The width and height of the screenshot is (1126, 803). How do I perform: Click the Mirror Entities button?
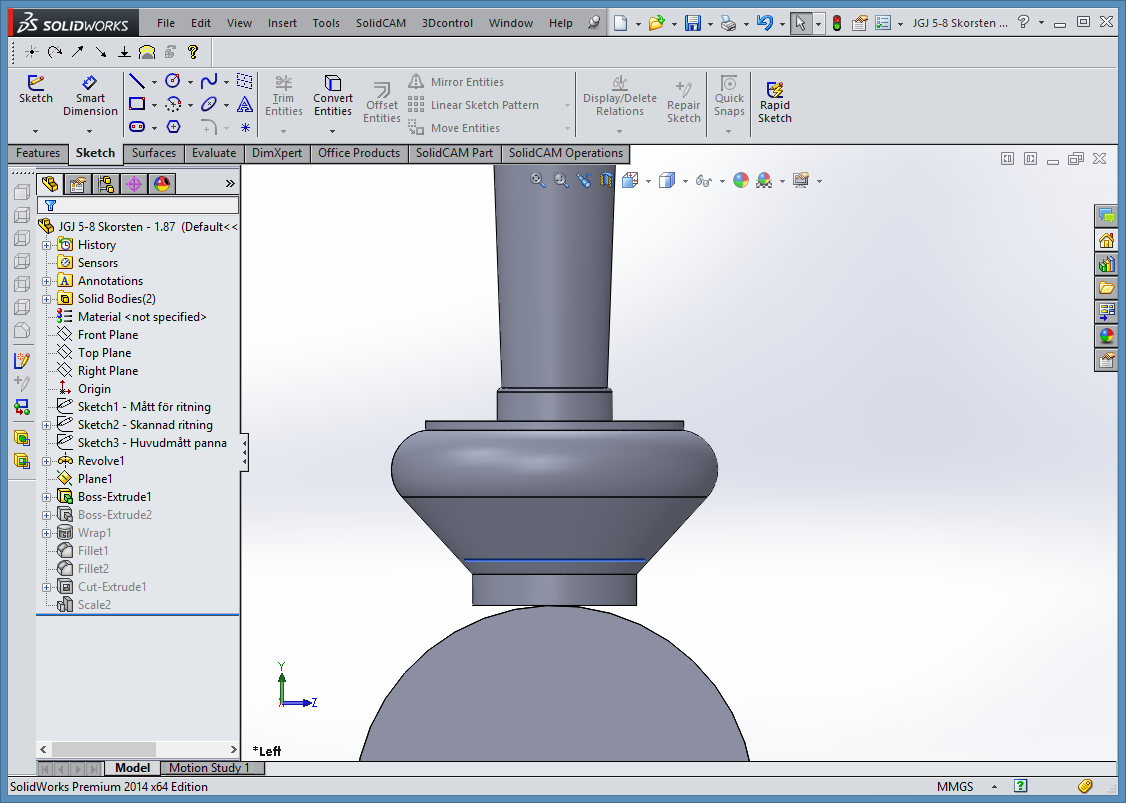(457, 82)
